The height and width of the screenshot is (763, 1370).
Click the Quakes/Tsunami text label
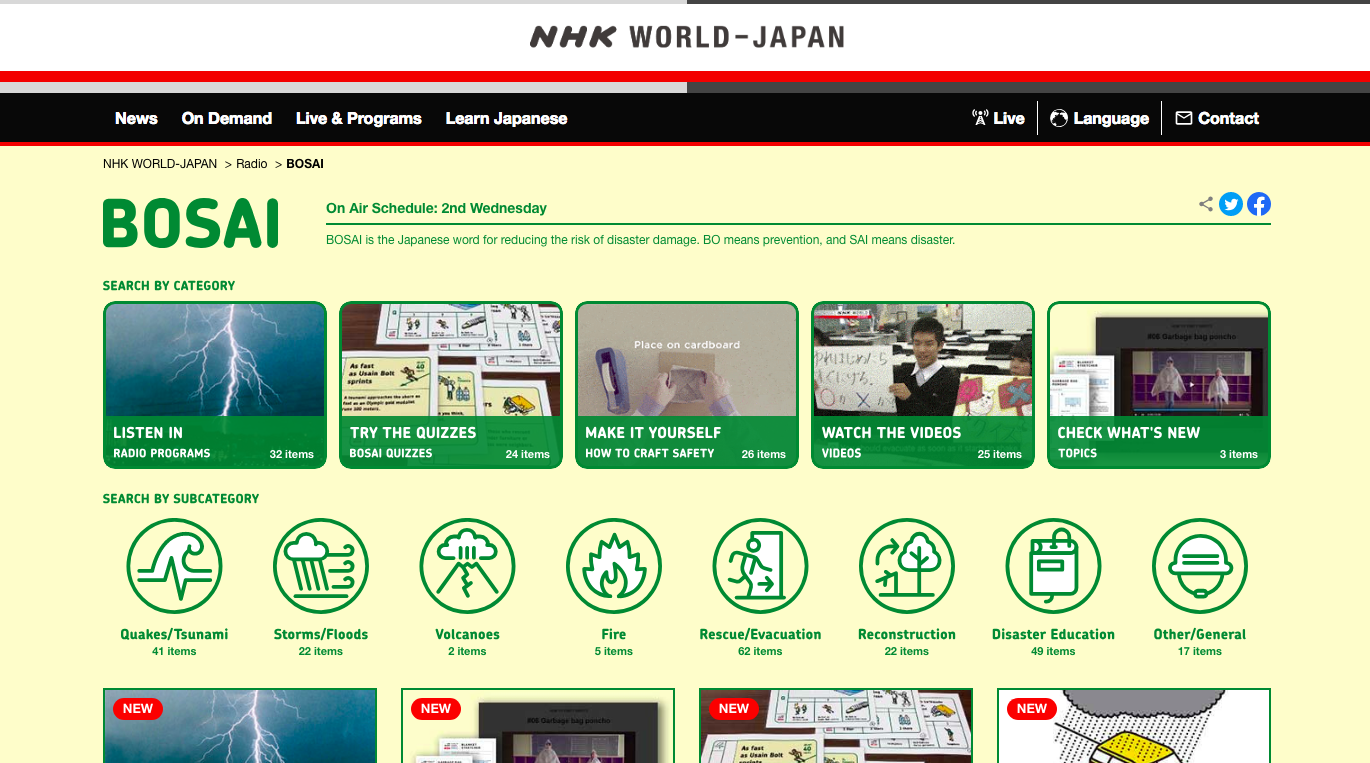tap(174, 634)
